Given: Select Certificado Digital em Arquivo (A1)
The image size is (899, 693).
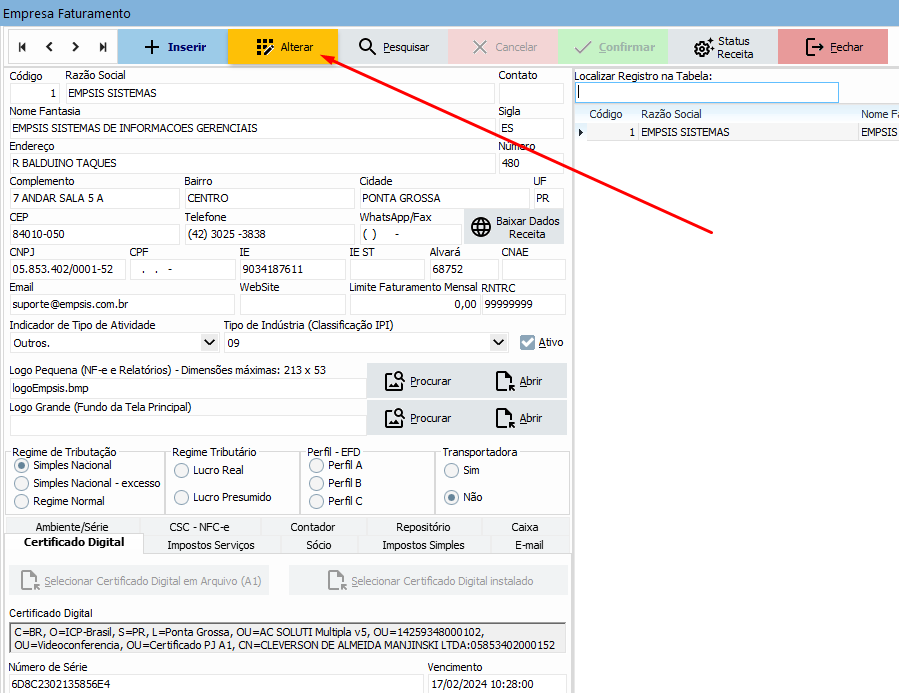Looking at the screenshot, I should point(139,581).
